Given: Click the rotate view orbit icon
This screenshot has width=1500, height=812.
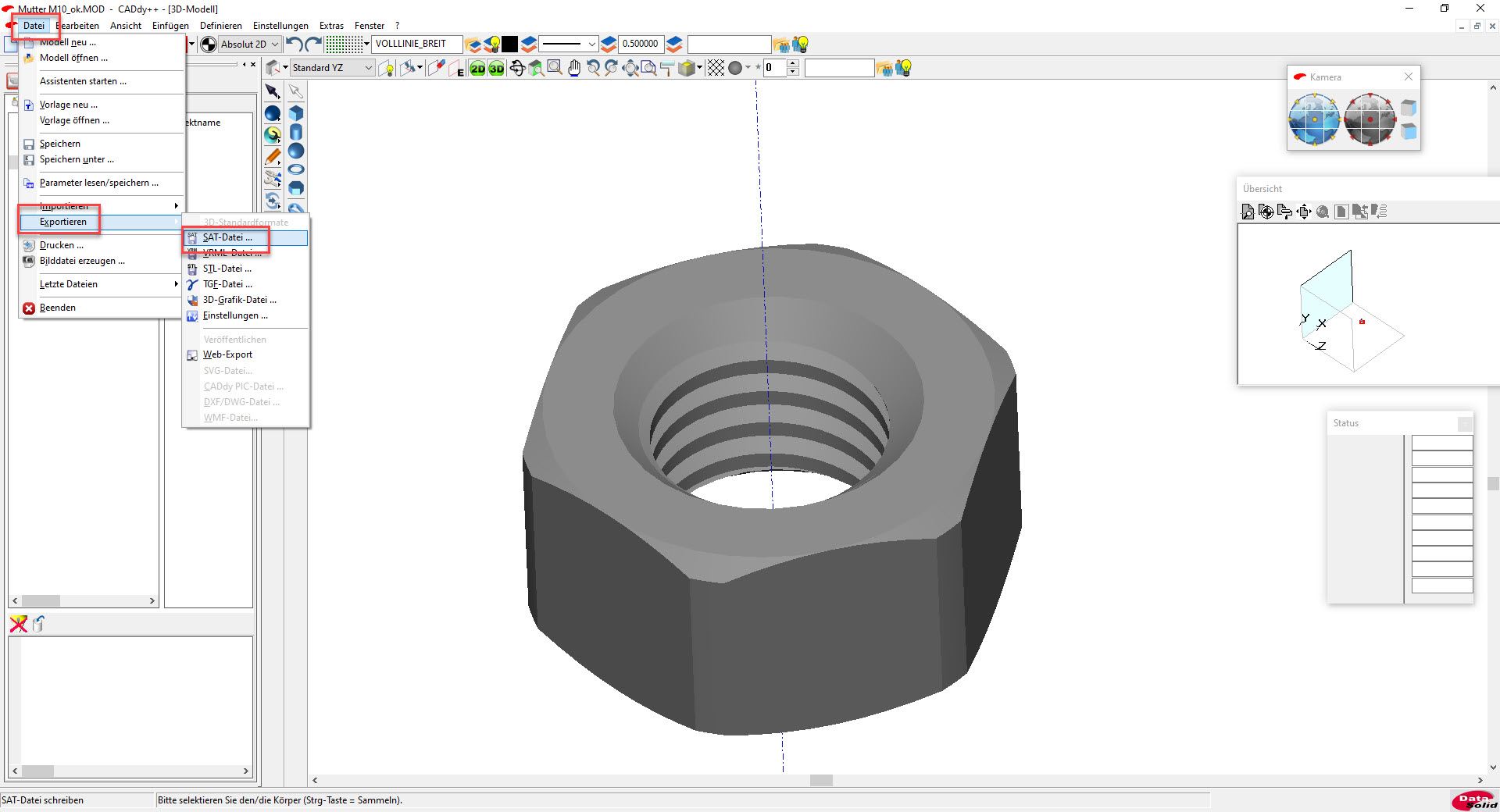Looking at the screenshot, I should pos(516,69).
